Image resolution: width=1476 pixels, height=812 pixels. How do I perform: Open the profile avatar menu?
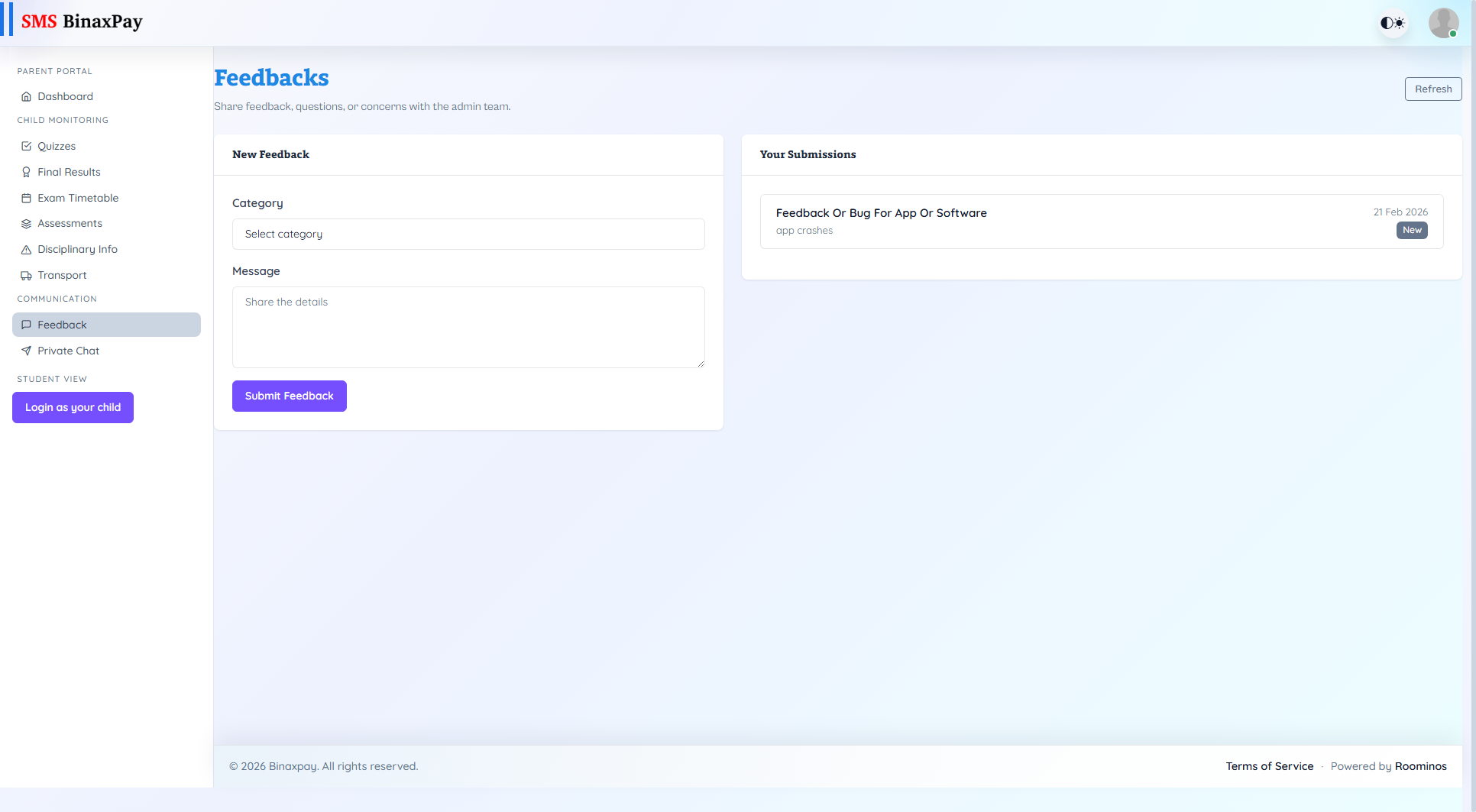tap(1443, 22)
